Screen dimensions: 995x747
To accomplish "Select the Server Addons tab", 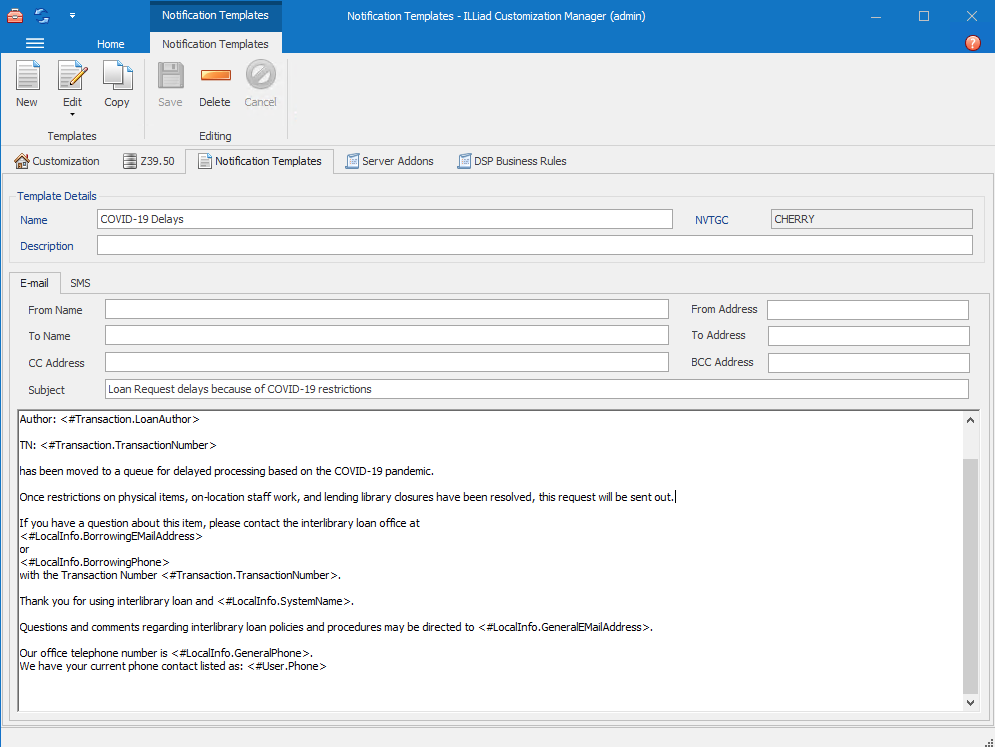I will 389,160.
